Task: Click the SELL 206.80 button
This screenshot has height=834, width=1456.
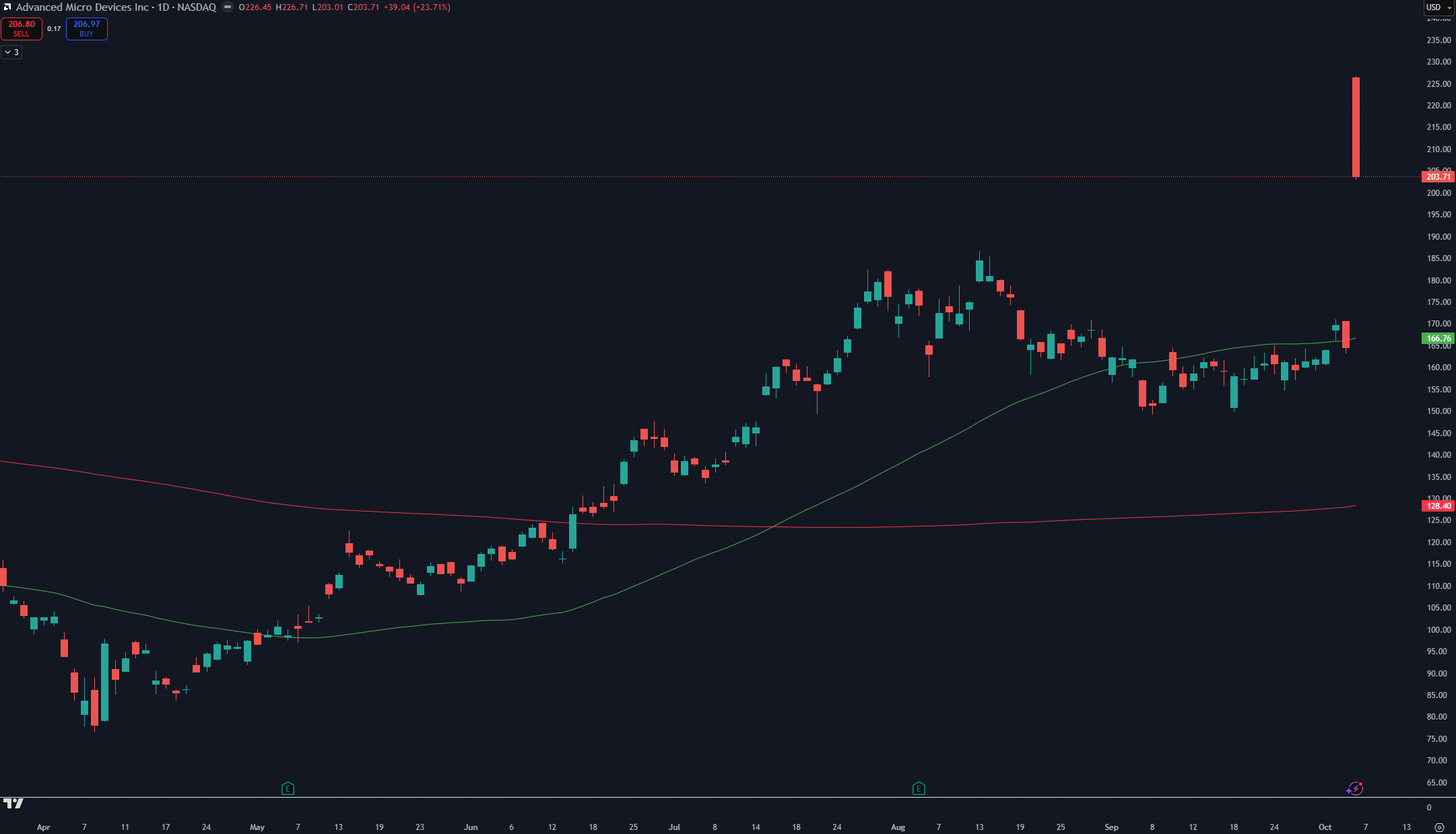Action: pyautogui.click(x=22, y=28)
